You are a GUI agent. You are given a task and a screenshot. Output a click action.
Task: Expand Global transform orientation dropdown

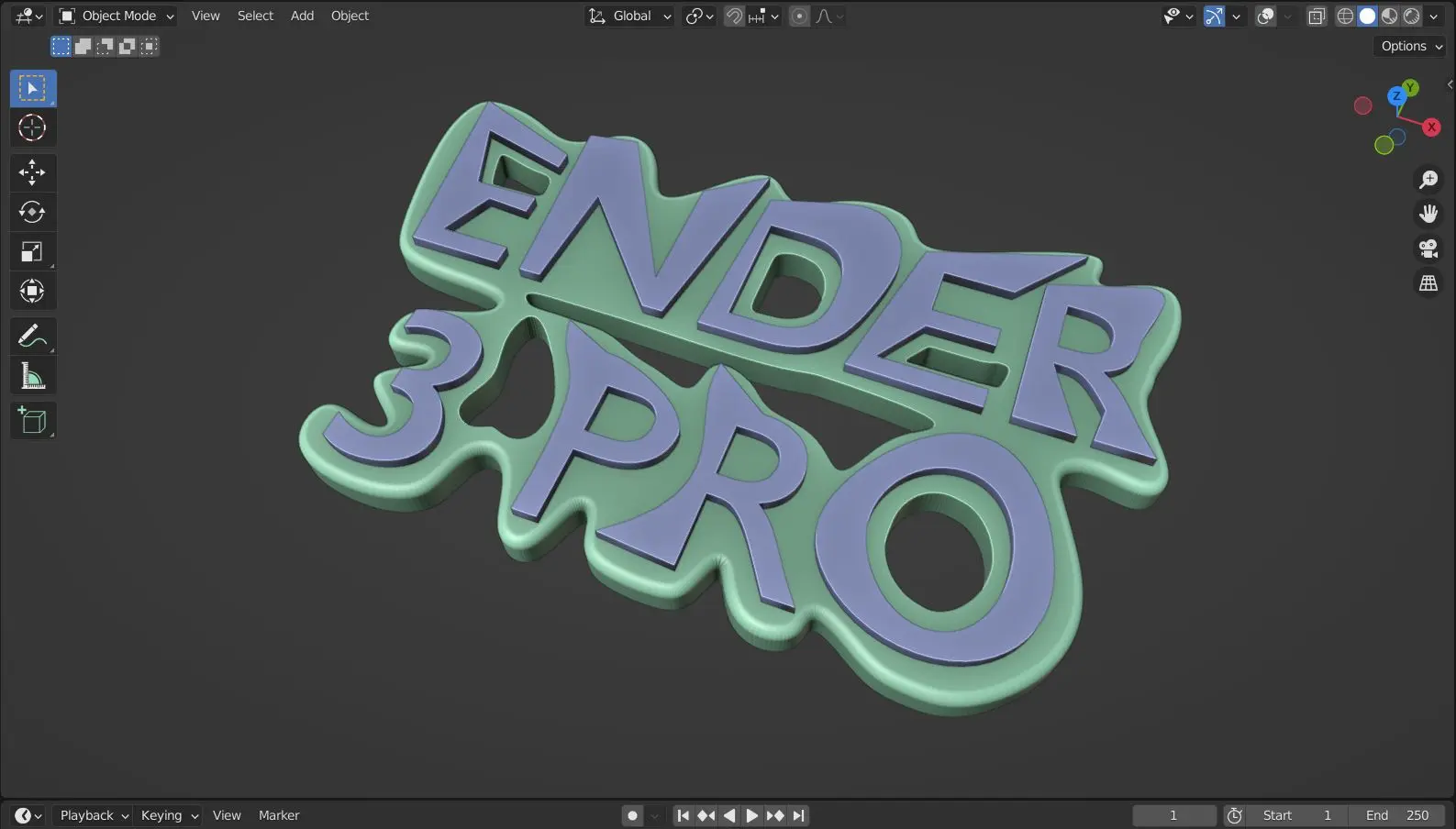pyautogui.click(x=630, y=16)
